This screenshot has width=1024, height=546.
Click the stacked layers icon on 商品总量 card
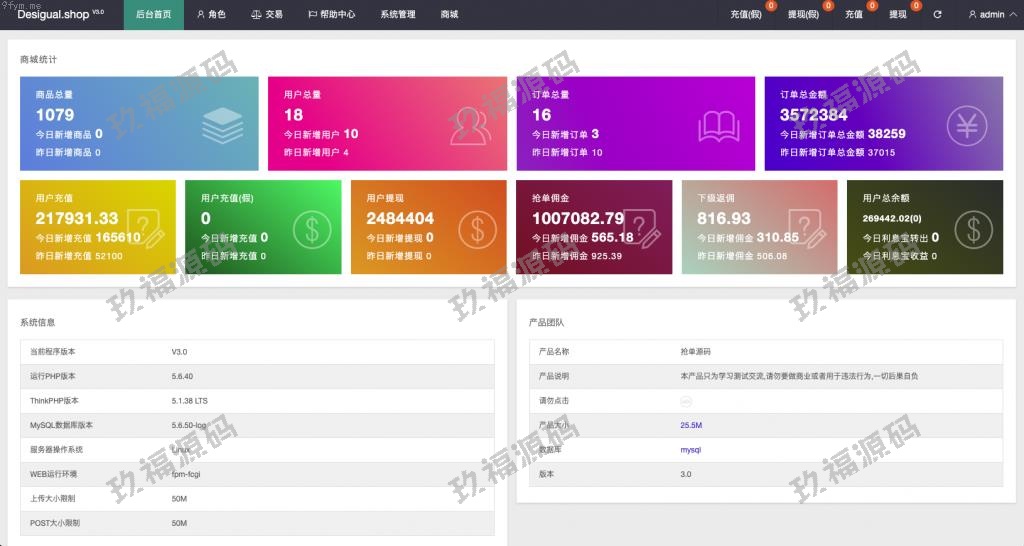click(222, 125)
